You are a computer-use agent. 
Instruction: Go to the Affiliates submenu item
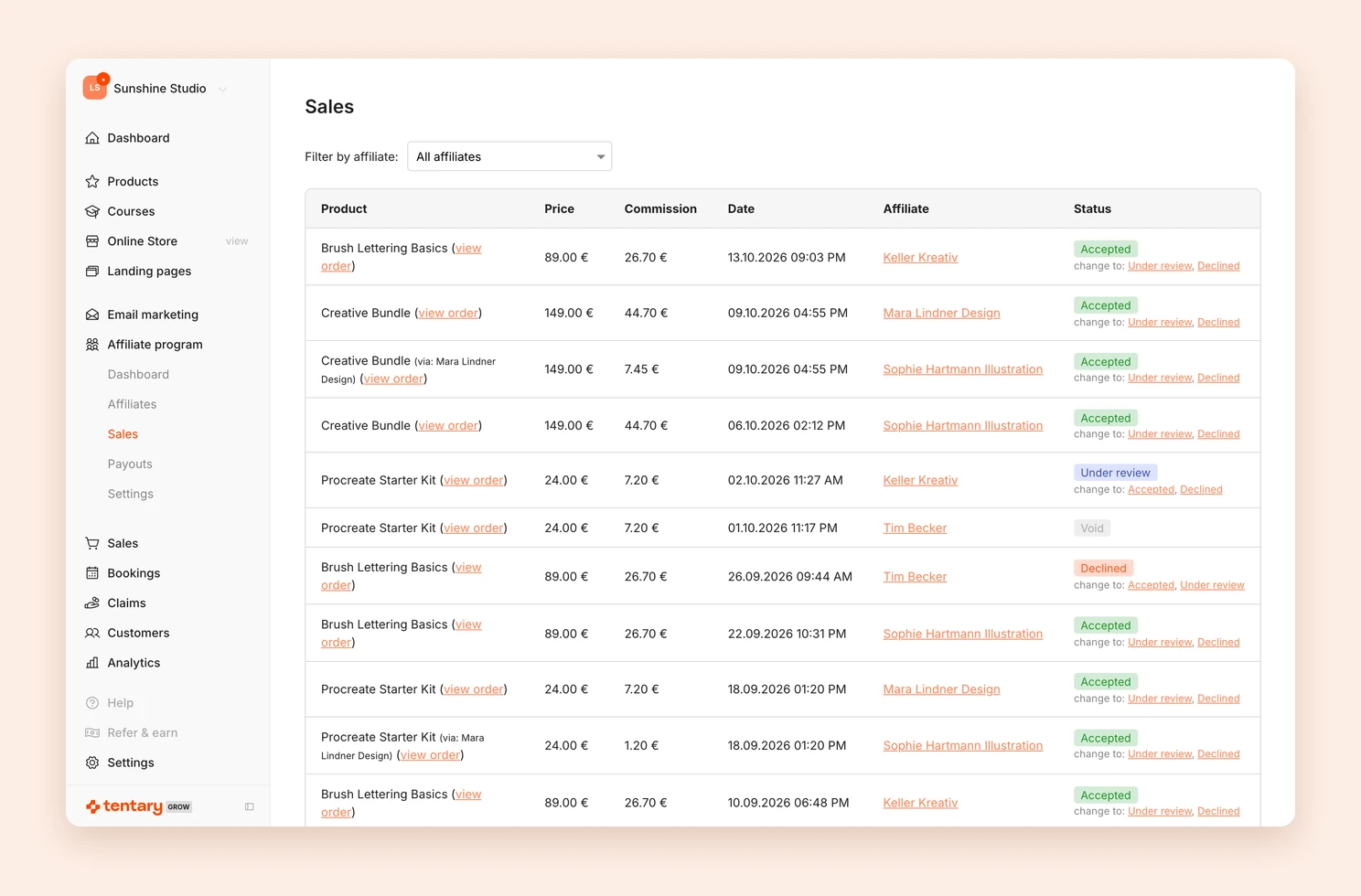click(132, 404)
